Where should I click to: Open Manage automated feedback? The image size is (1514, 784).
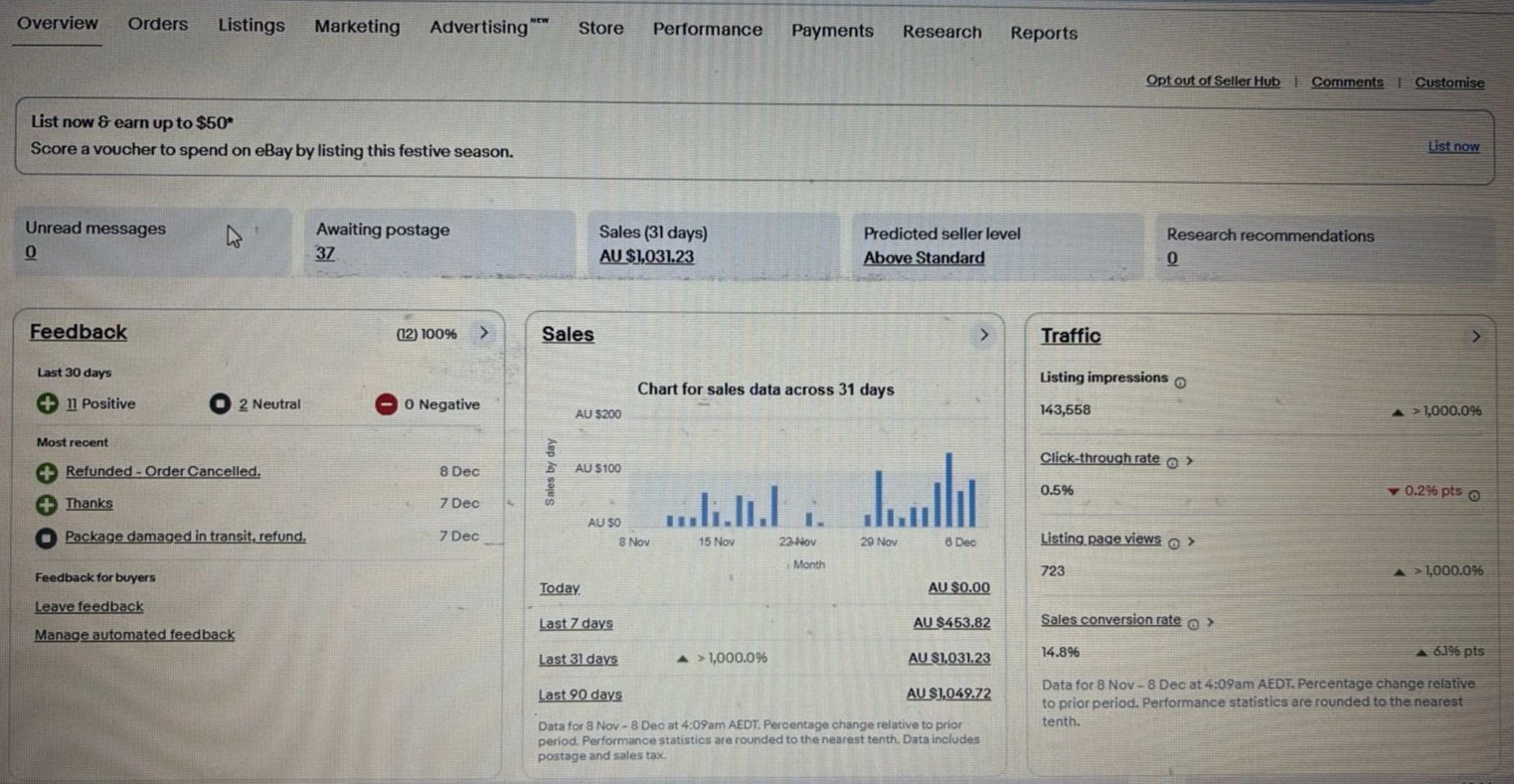tap(134, 635)
